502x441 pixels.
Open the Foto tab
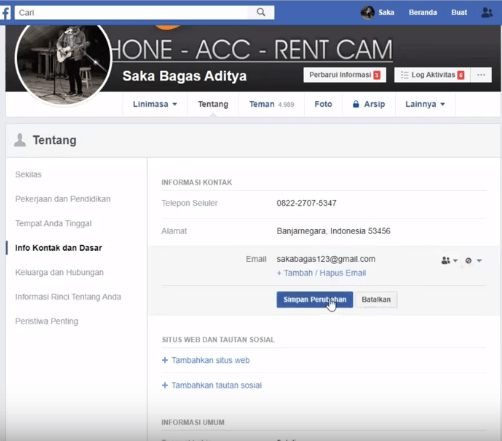click(x=323, y=104)
